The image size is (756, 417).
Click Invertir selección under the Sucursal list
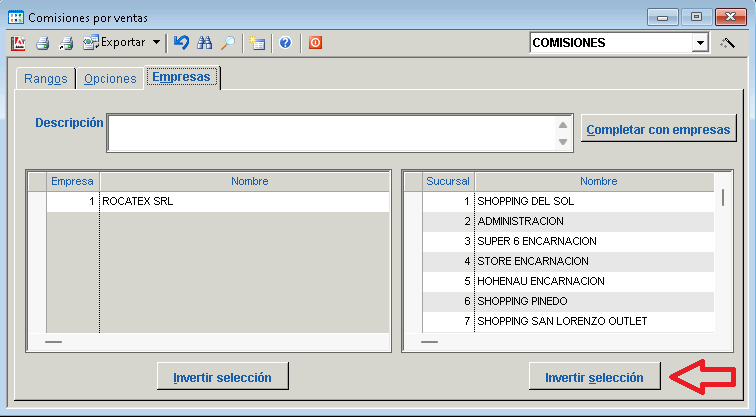click(x=594, y=377)
